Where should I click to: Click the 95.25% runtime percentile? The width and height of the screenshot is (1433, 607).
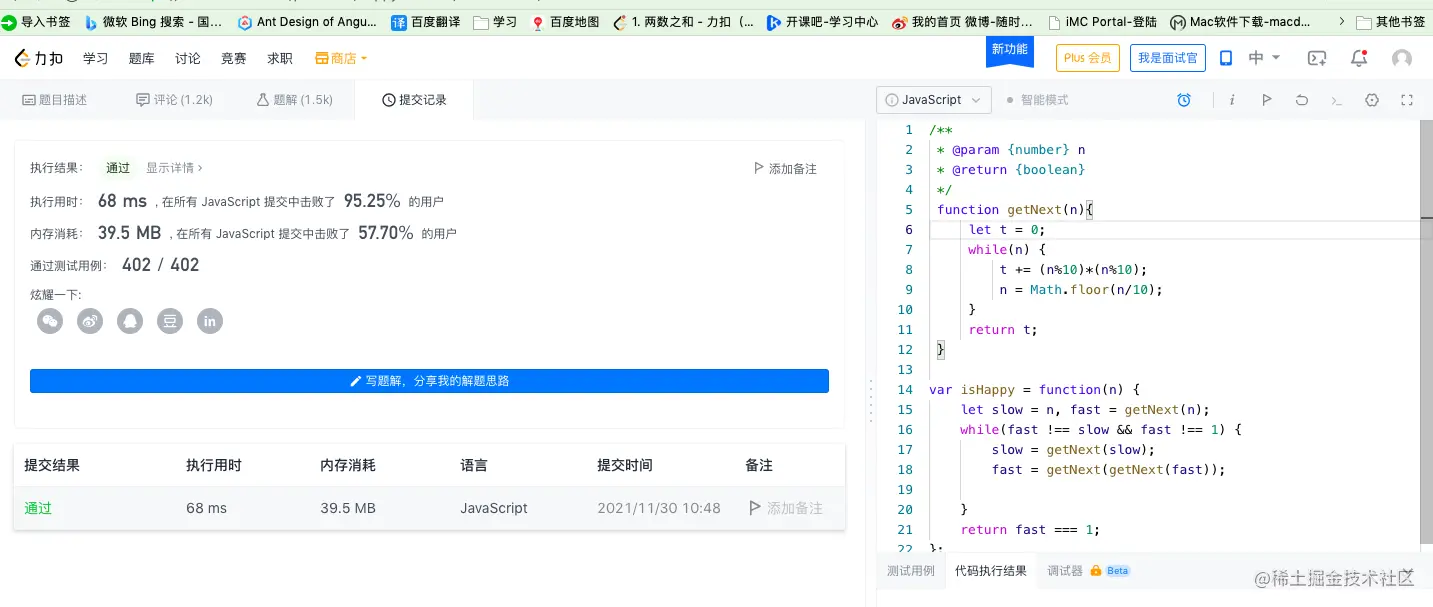pyautogui.click(x=372, y=201)
